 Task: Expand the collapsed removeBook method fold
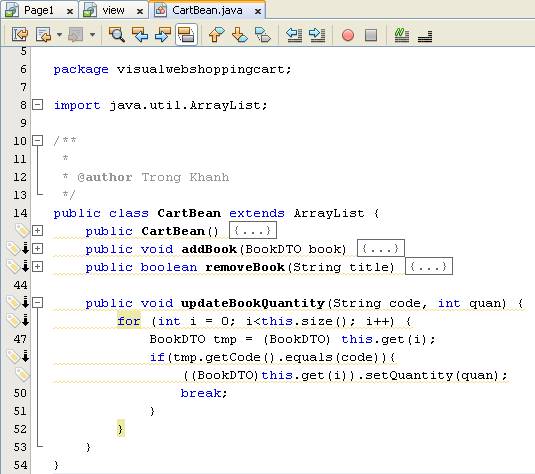coord(38,266)
